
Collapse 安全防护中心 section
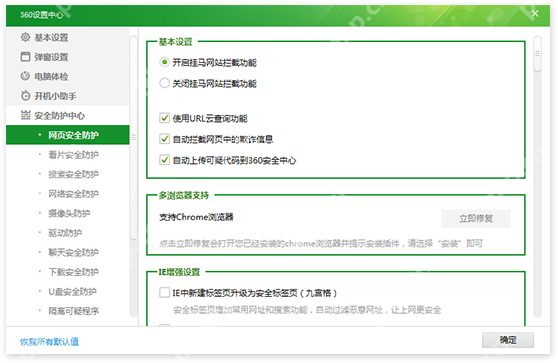click(x=67, y=115)
